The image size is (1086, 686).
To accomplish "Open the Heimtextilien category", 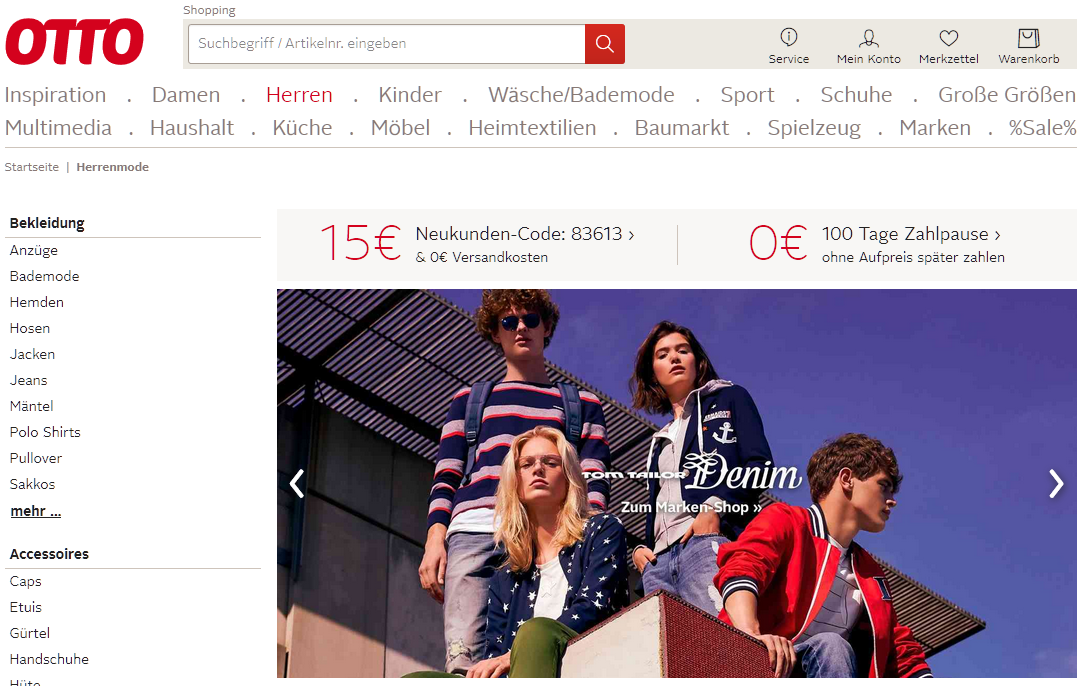I will [532, 127].
